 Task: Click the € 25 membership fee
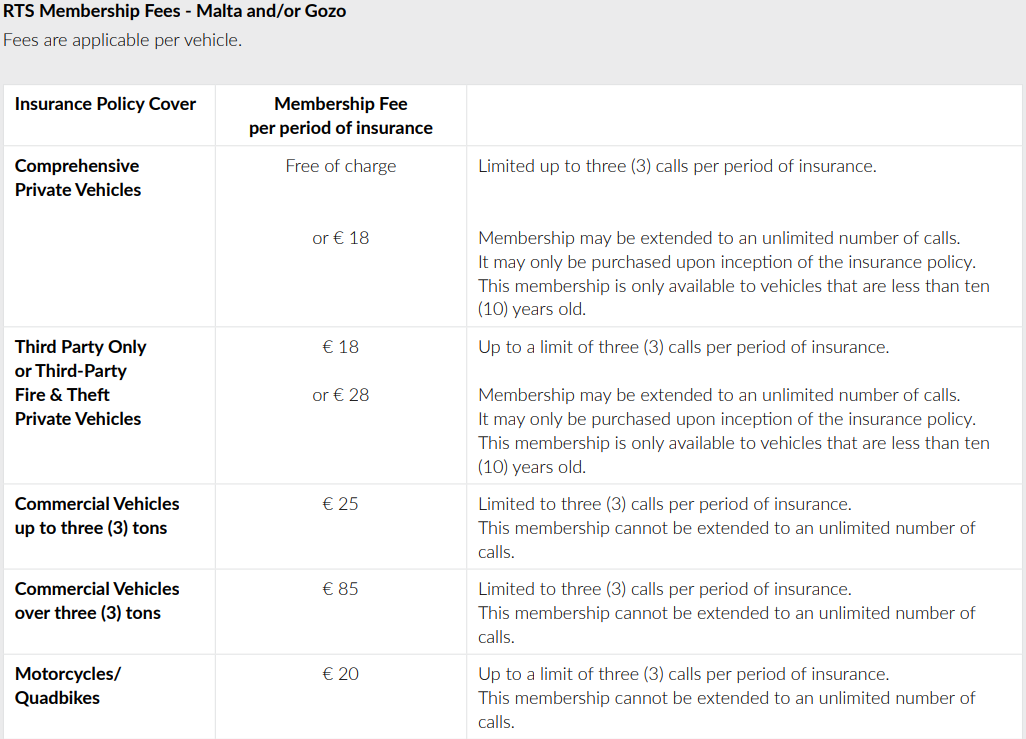pyautogui.click(x=340, y=504)
